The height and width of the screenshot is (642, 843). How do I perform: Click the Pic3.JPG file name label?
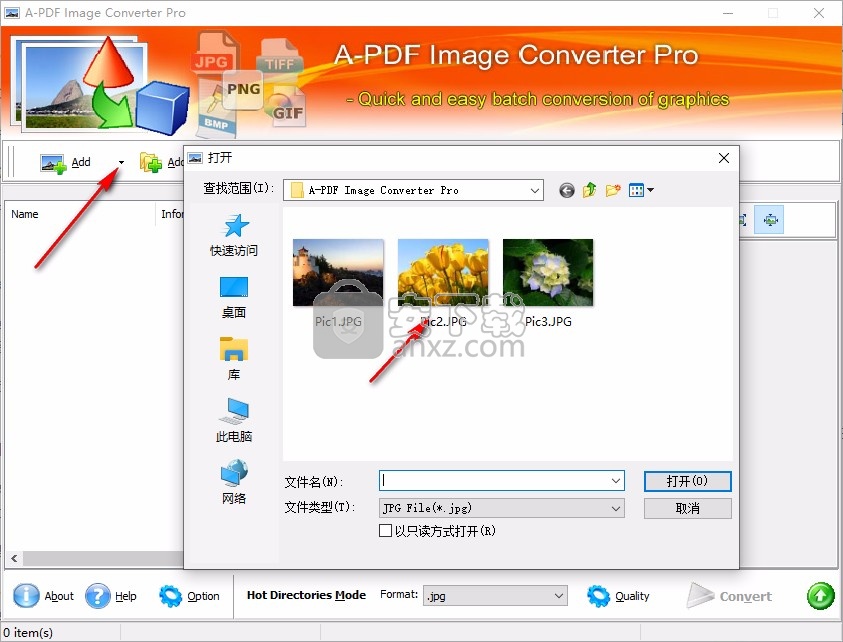pos(548,322)
